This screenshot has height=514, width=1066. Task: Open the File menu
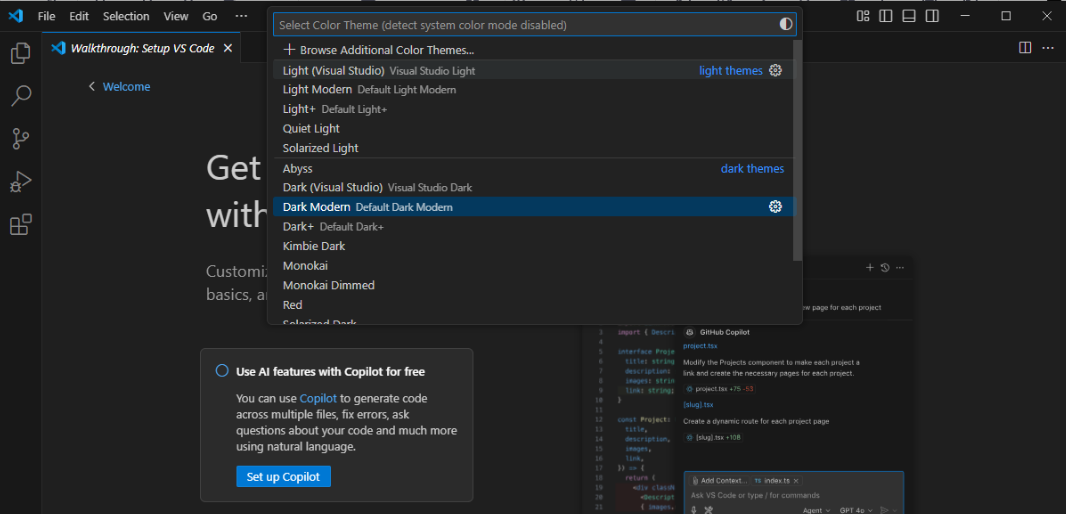pyautogui.click(x=46, y=16)
